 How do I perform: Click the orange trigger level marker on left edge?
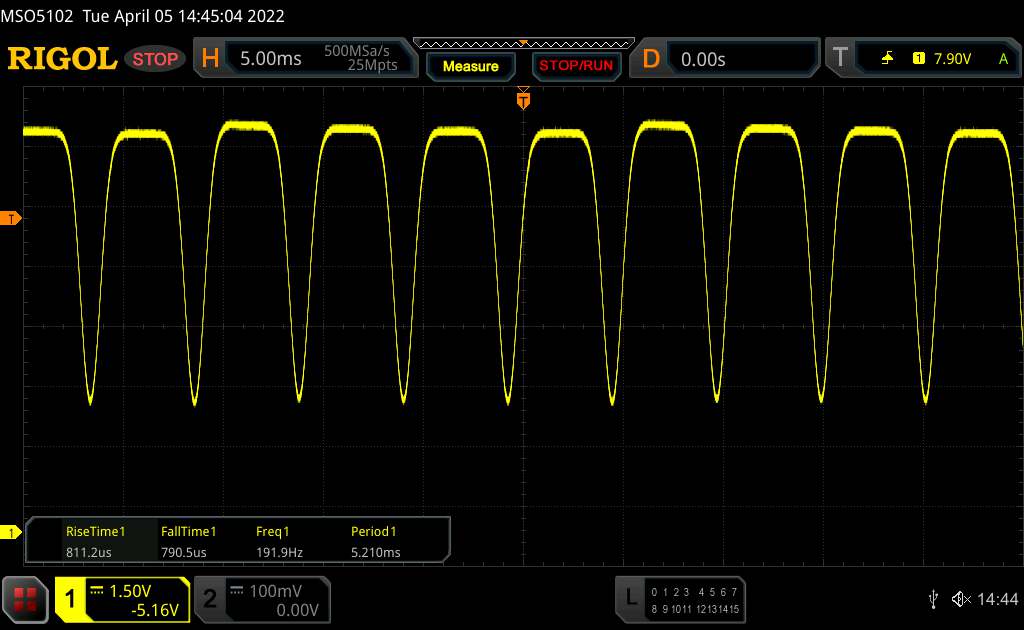(11, 218)
